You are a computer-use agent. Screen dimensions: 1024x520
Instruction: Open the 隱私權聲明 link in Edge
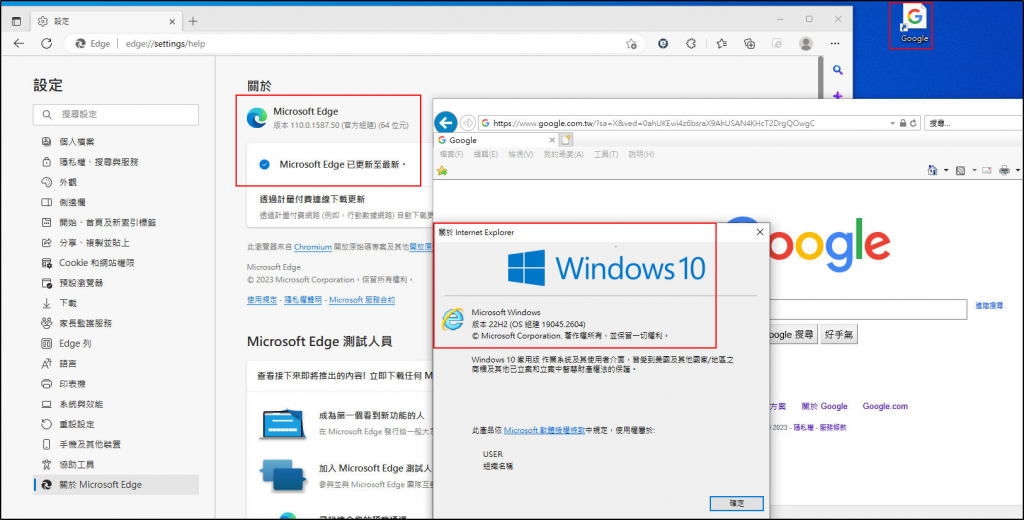click(x=303, y=300)
